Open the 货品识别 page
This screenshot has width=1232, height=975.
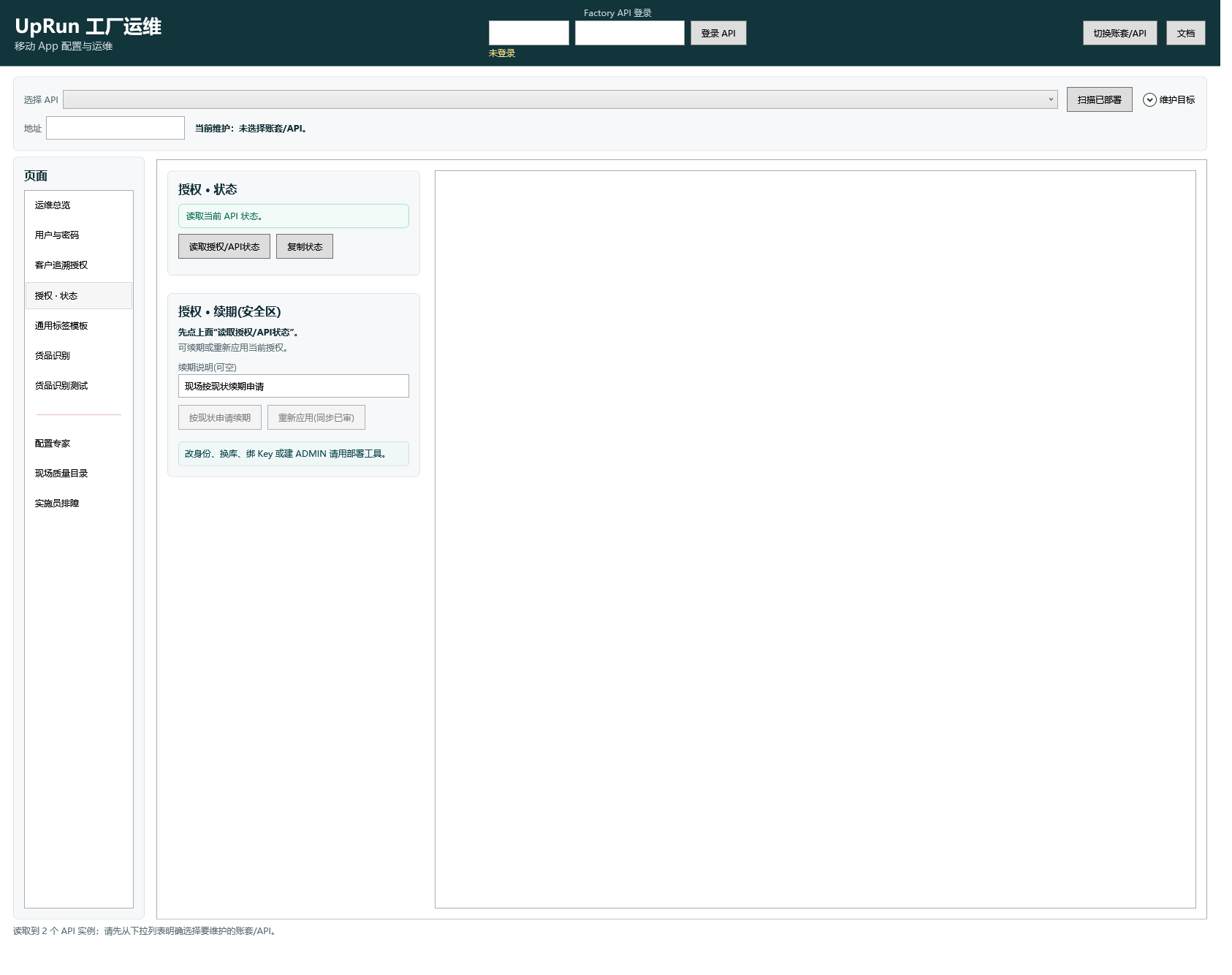pyautogui.click(x=79, y=356)
